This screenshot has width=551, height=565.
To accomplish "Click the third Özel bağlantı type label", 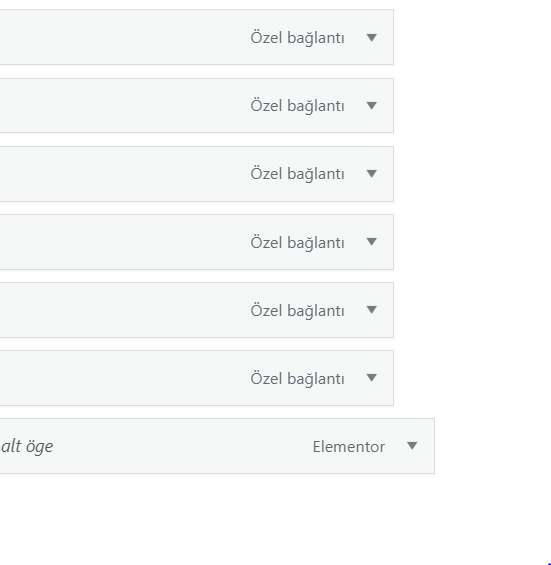I will [297, 174].
